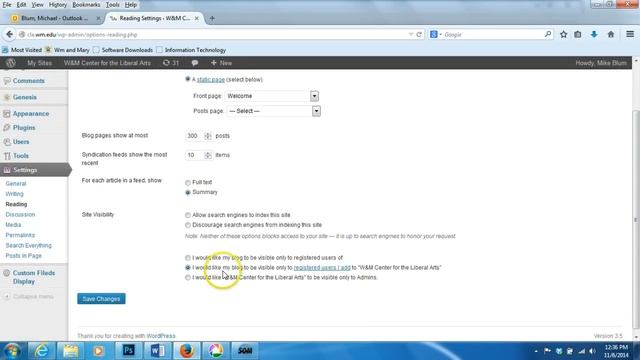Open the Posts page Select dropdown
640x360 pixels.
[x=274, y=111]
